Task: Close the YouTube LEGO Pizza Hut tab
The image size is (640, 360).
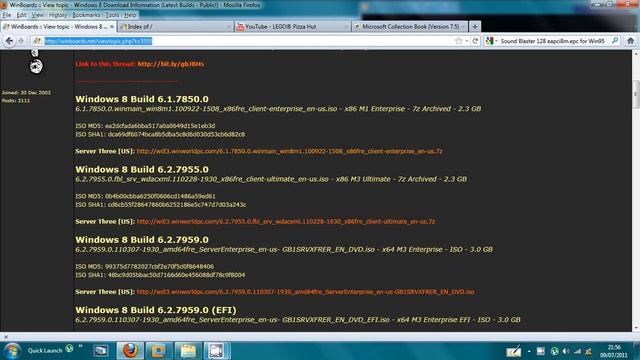Action: (x=346, y=27)
